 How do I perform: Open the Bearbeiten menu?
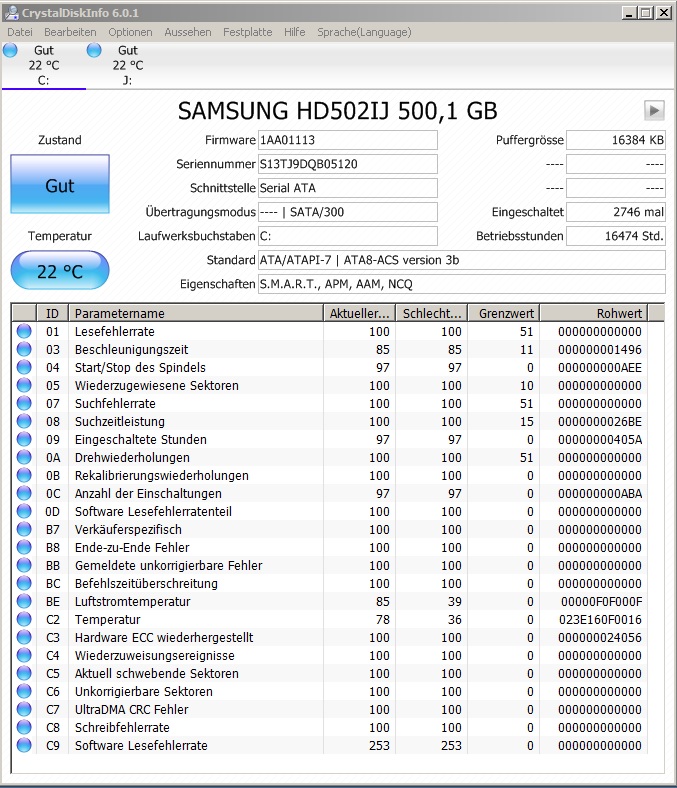pos(70,32)
